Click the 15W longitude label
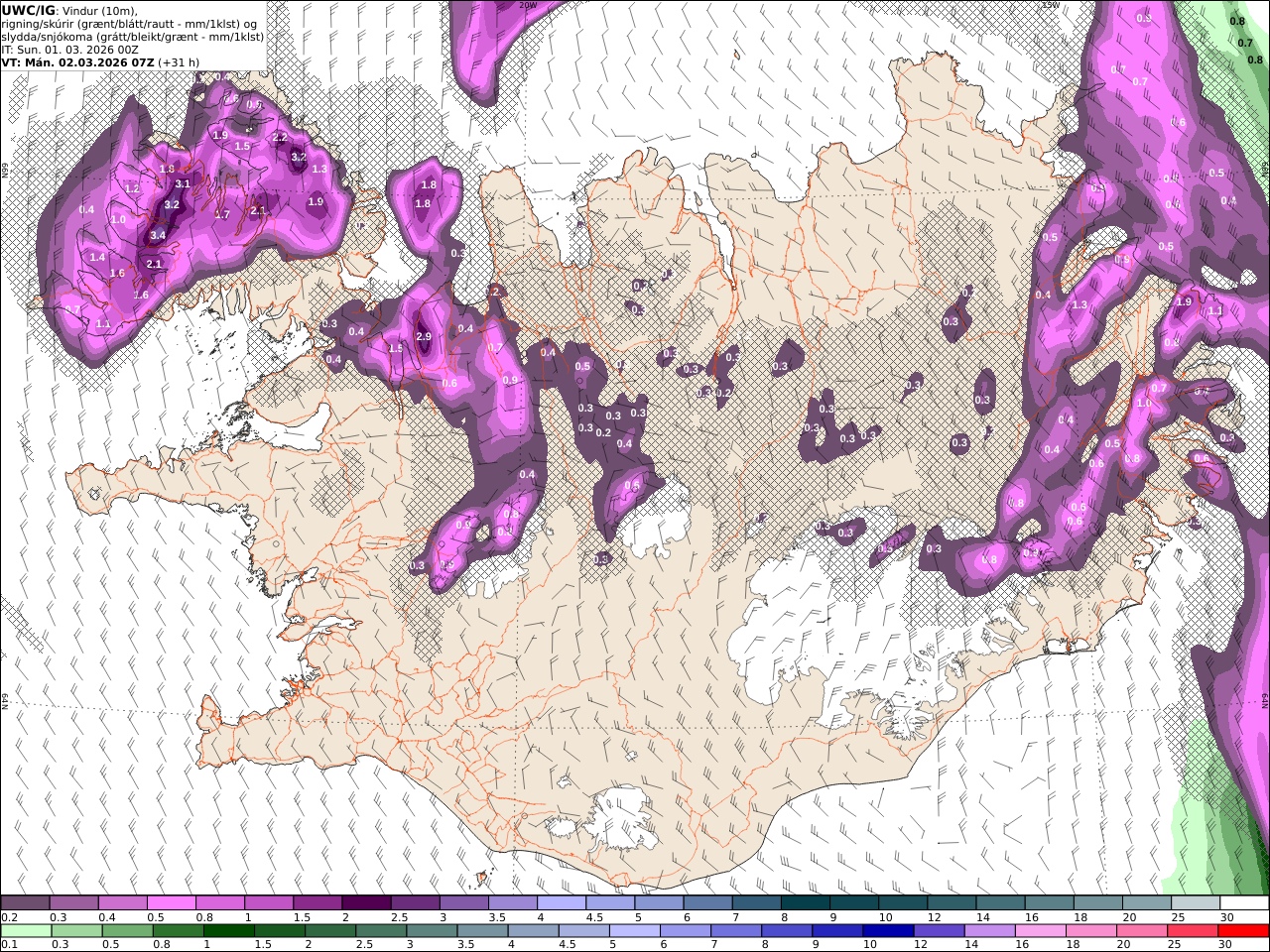 click(1050, 5)
